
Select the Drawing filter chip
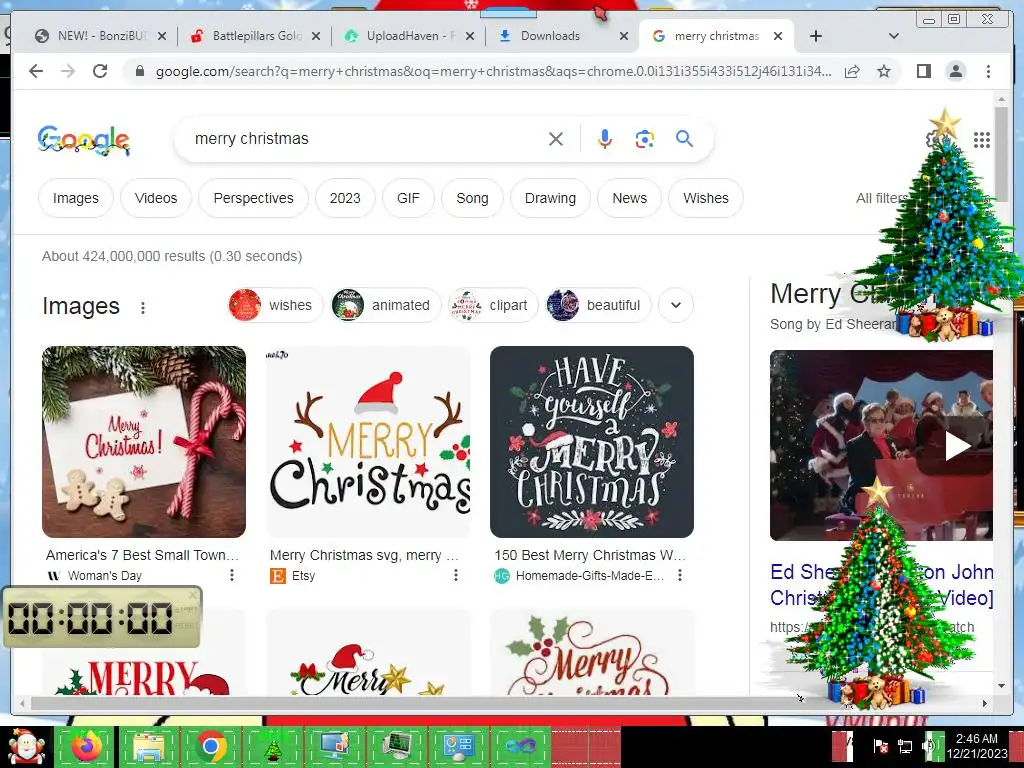[551, 198]
